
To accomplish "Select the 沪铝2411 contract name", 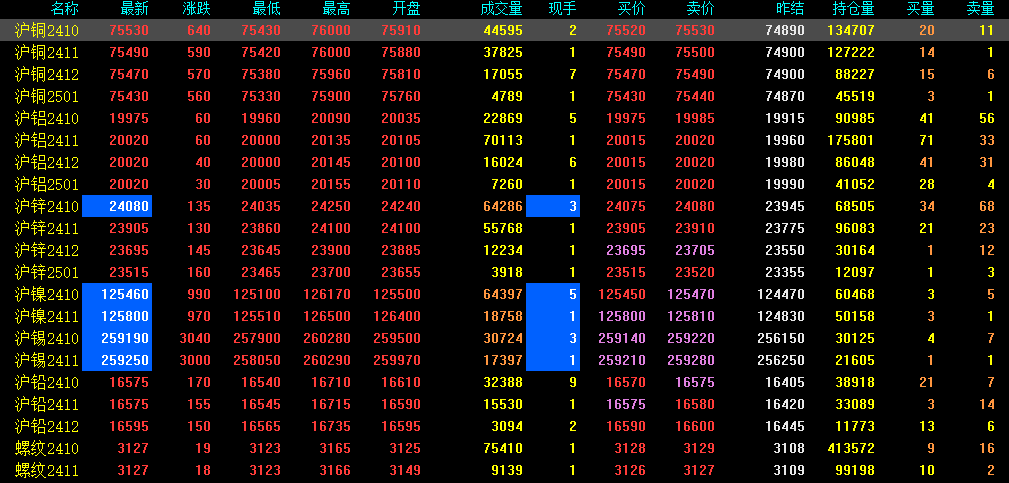I will click(x=46, y=140).
